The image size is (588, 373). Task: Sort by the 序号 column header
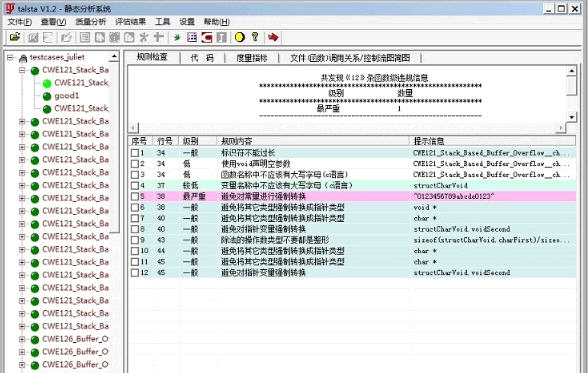coord(140,141)
